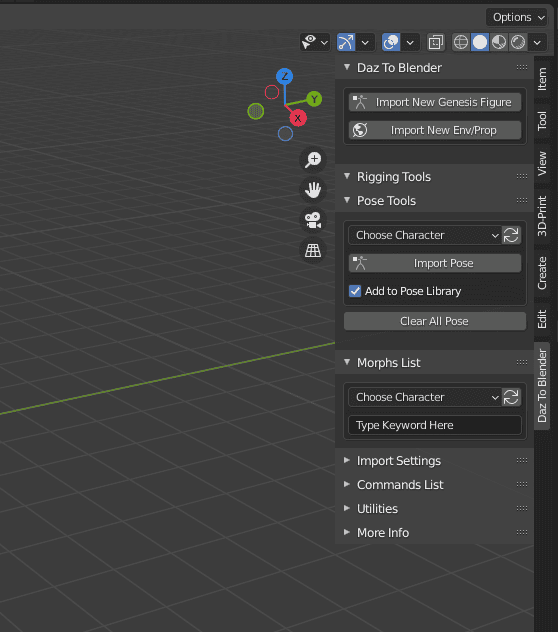Expand the Import Settings panel
This screenshot has height=632, width=558.
tap(347, 460)
